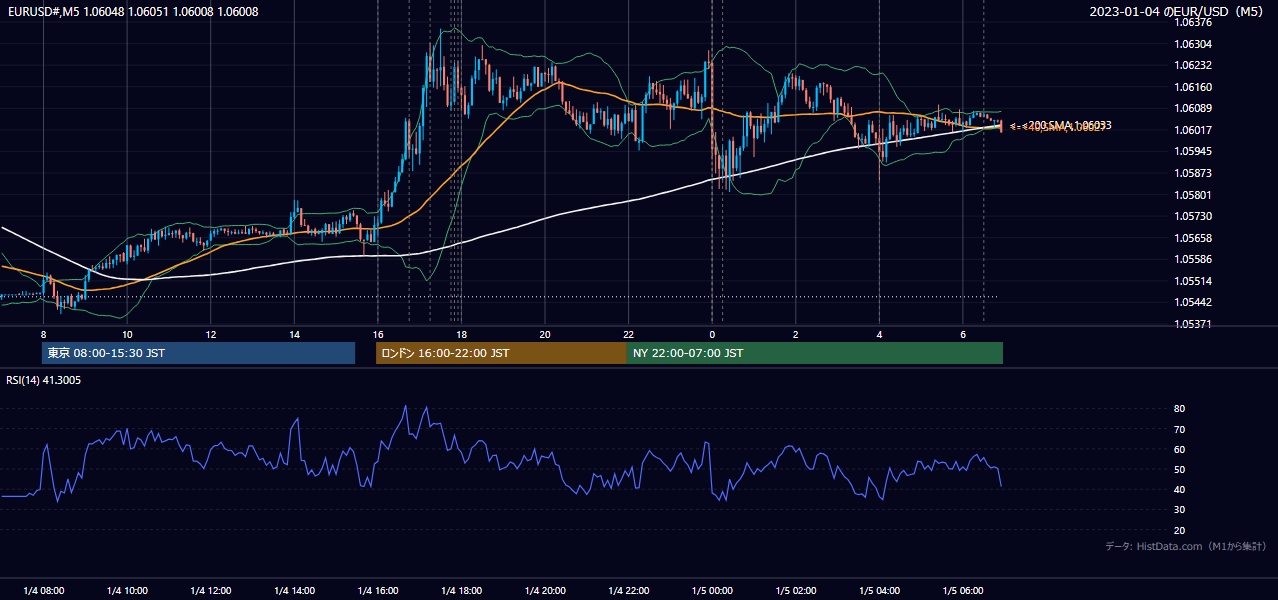This screenshot has height=600, width=1278.
Task: Click price axis label 1.05514
Action: pyautogui.click(x=1192, y=281)
